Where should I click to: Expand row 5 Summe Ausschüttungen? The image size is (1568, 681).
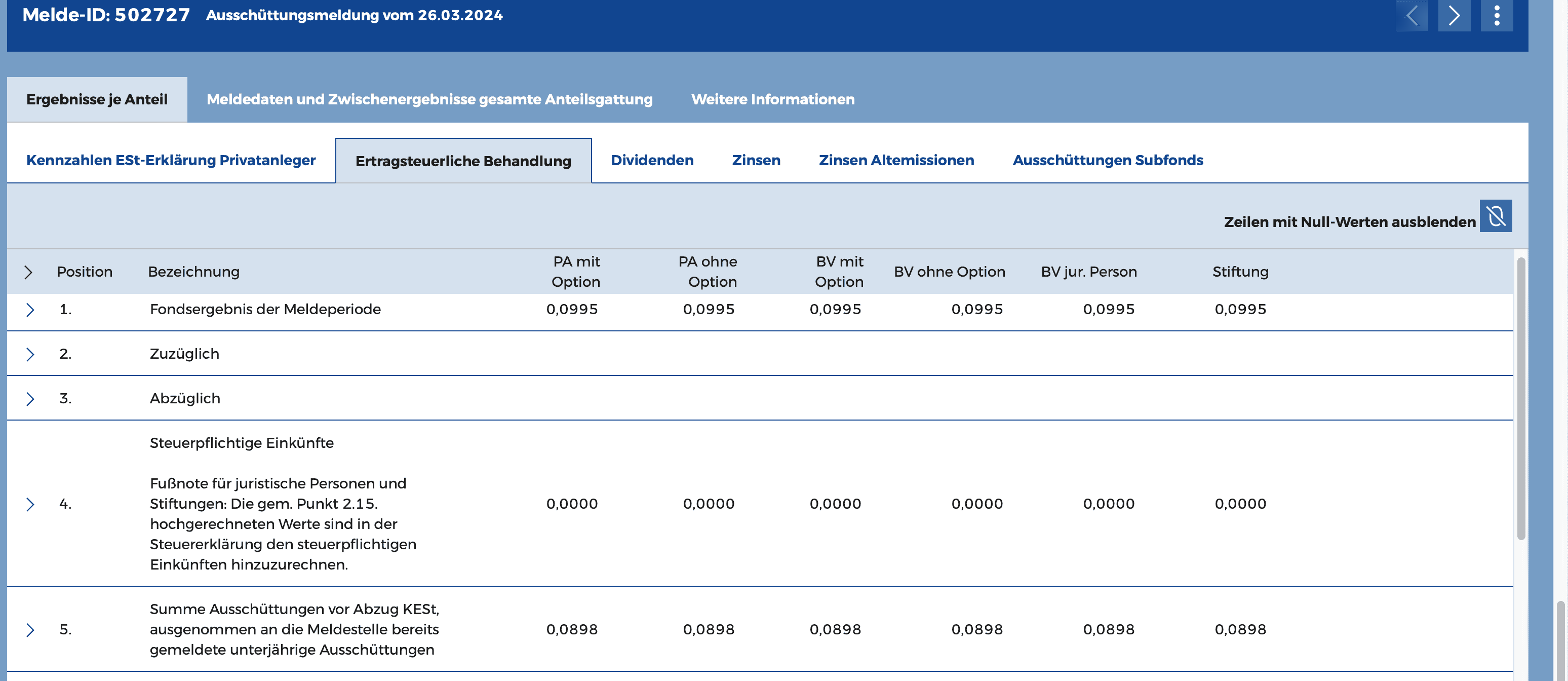point(30,630)
